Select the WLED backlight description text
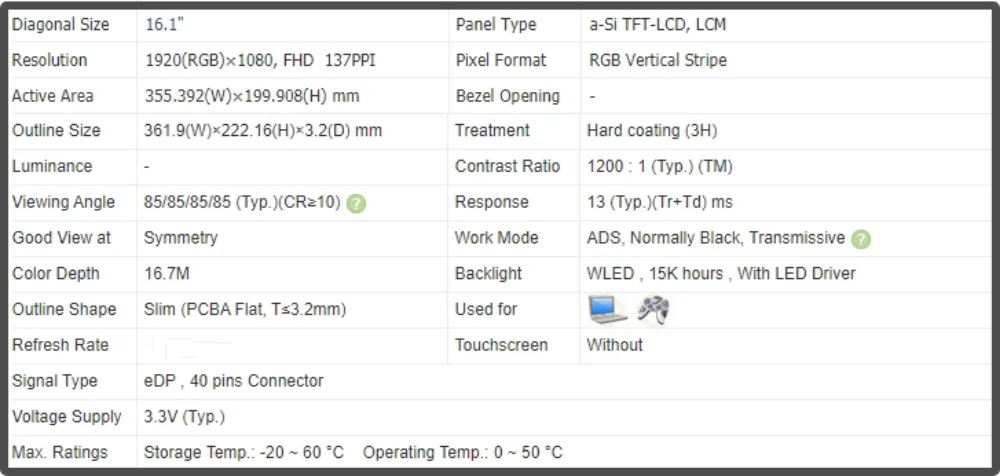The image size is (1000, 476). click(721, 274)
